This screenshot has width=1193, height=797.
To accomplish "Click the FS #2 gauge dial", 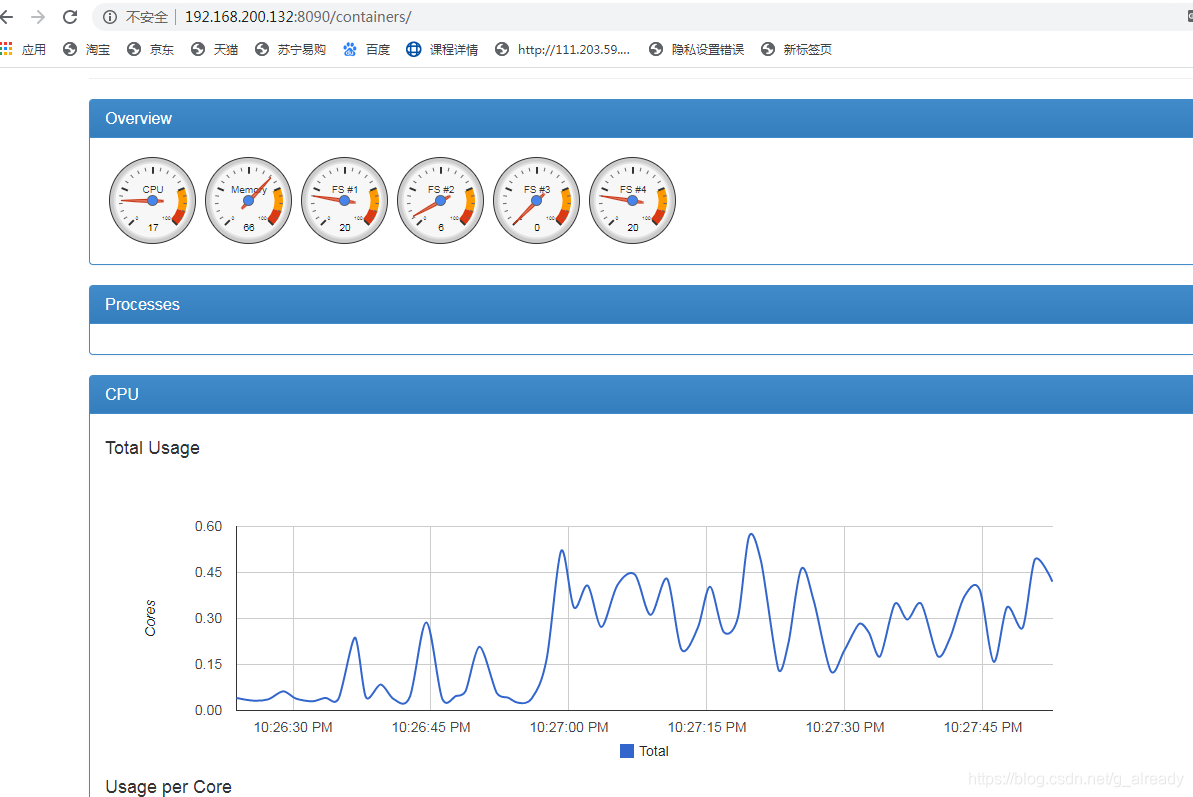I will (x=440, y=201).
